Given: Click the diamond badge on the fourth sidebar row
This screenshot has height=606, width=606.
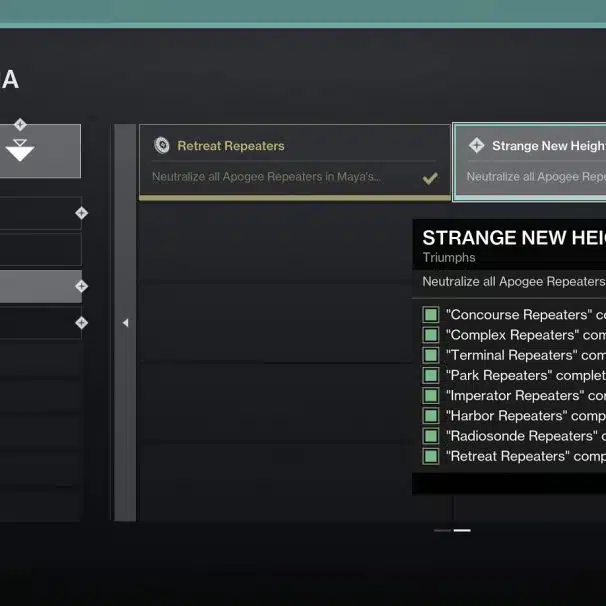Looking at the screenshot, I should [81, 323].
